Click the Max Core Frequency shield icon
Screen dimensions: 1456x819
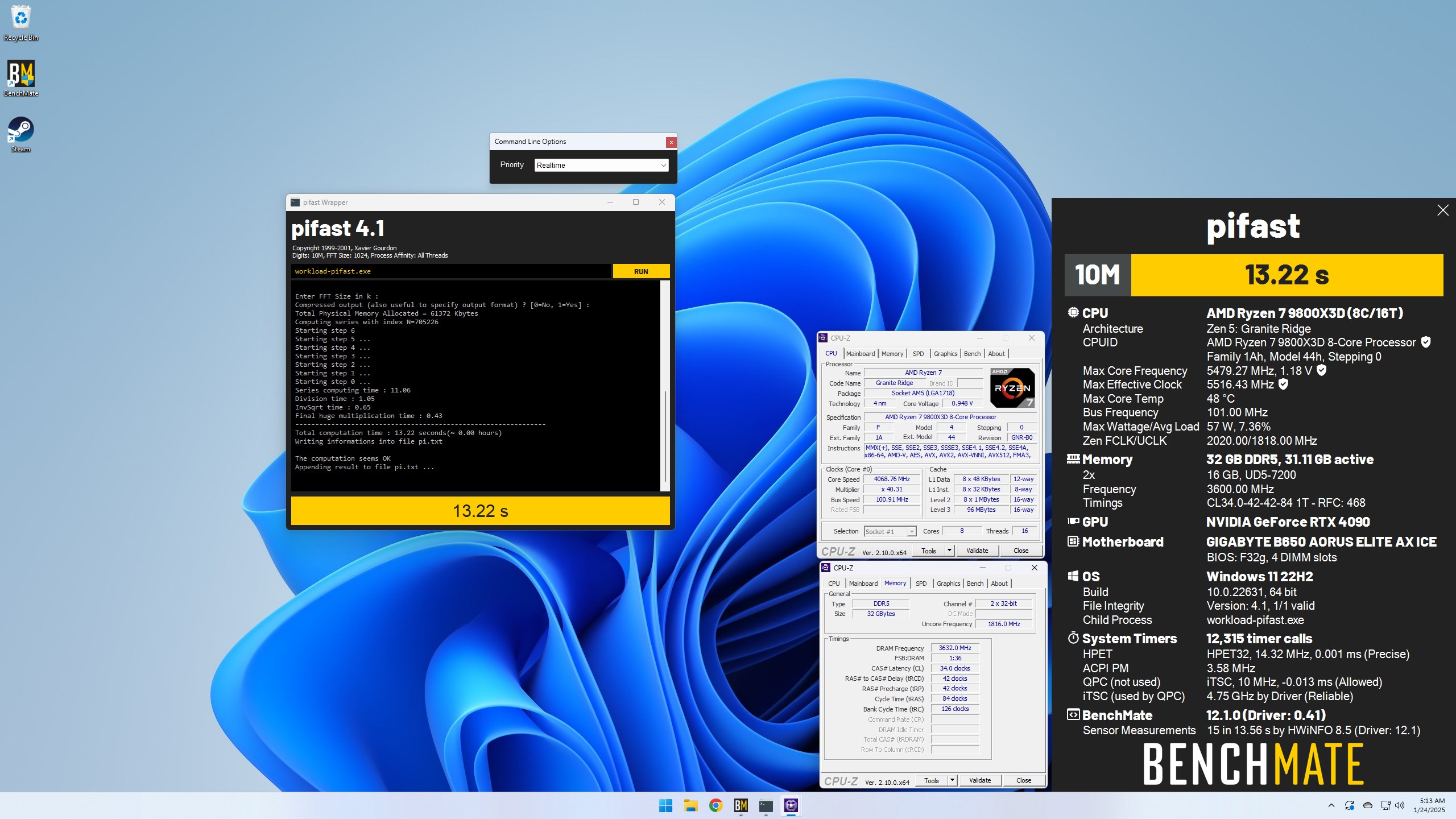[1322, 370]
